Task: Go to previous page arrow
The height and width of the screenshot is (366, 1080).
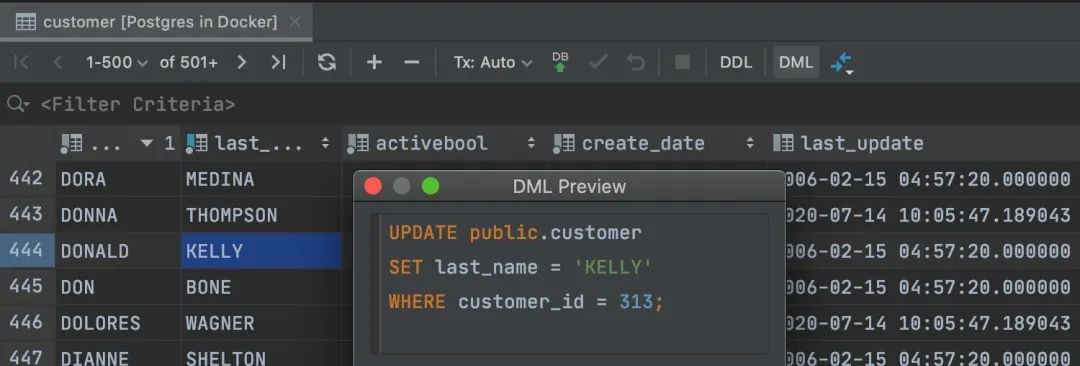Action: point(58,63)
